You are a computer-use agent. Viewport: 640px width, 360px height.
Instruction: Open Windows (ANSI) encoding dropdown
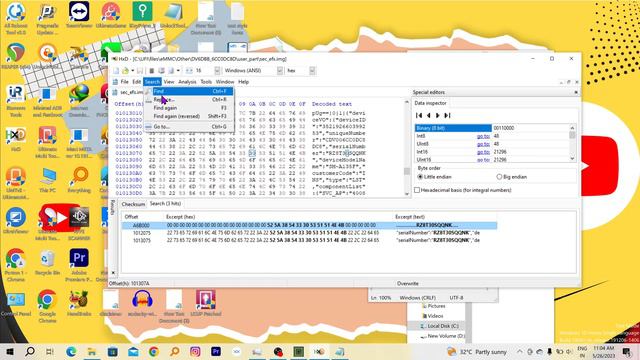tap(280, 71)
